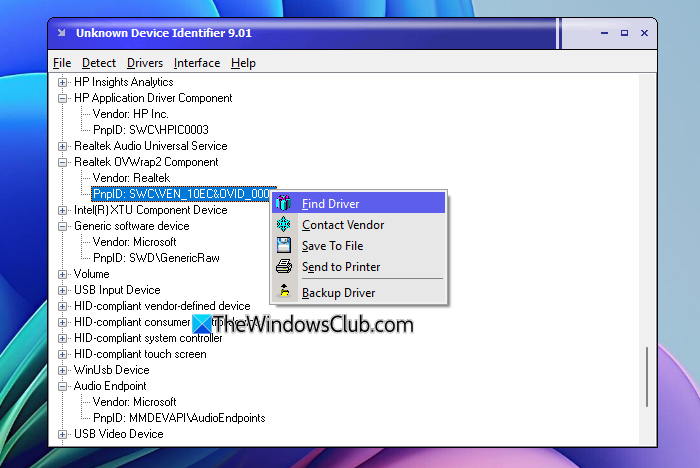Maximize the Unknown Device Identifier window

pos(624,33)
